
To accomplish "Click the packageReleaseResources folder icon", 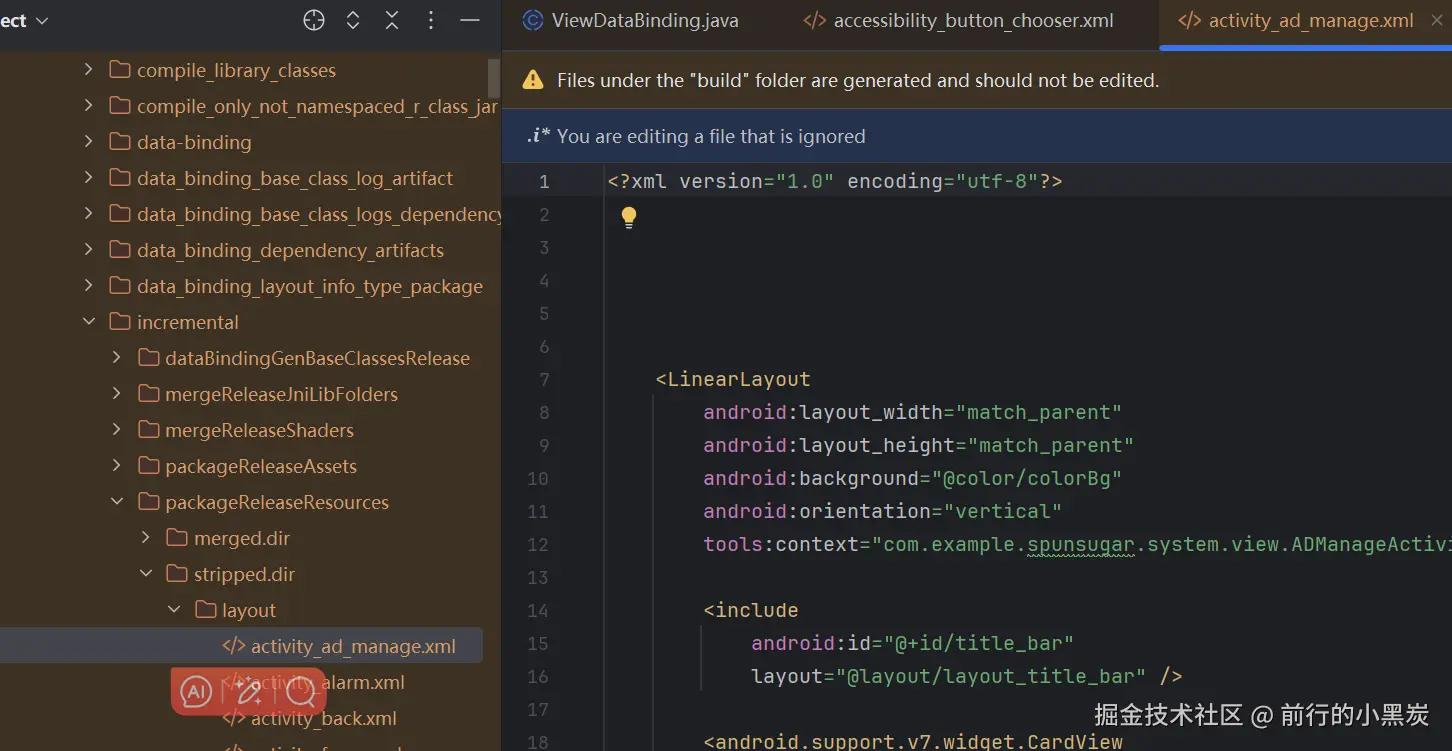I will [x=148, y=502].
